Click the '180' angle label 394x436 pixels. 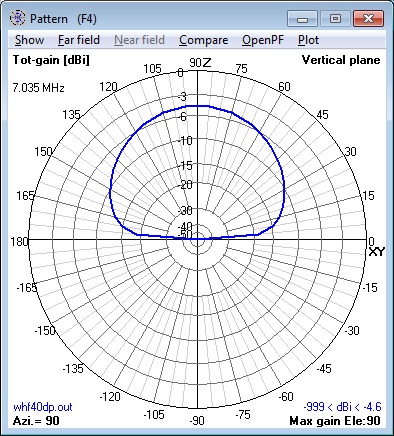coord(19,241)
